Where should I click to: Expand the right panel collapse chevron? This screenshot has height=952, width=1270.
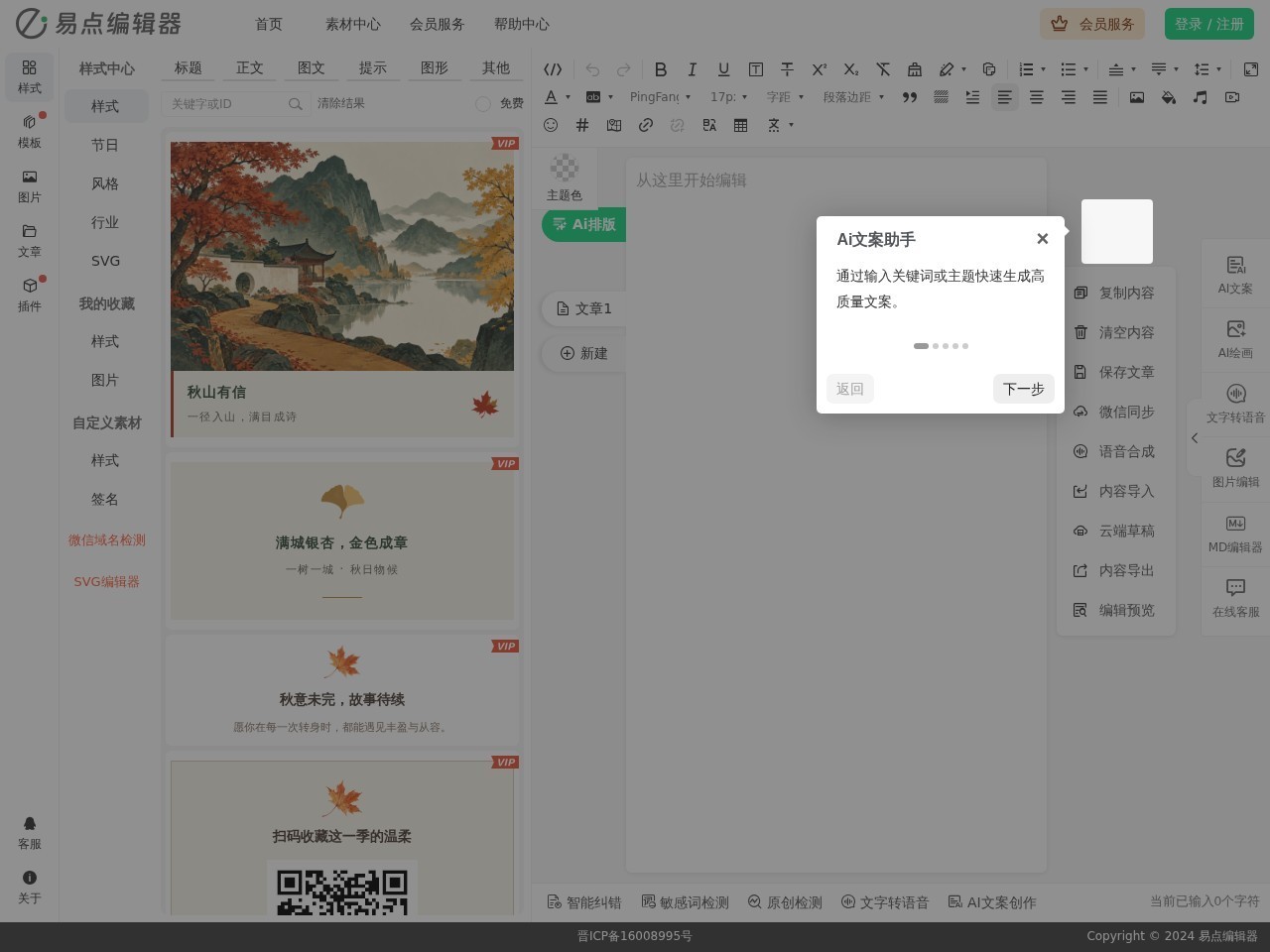(1195, 438)
